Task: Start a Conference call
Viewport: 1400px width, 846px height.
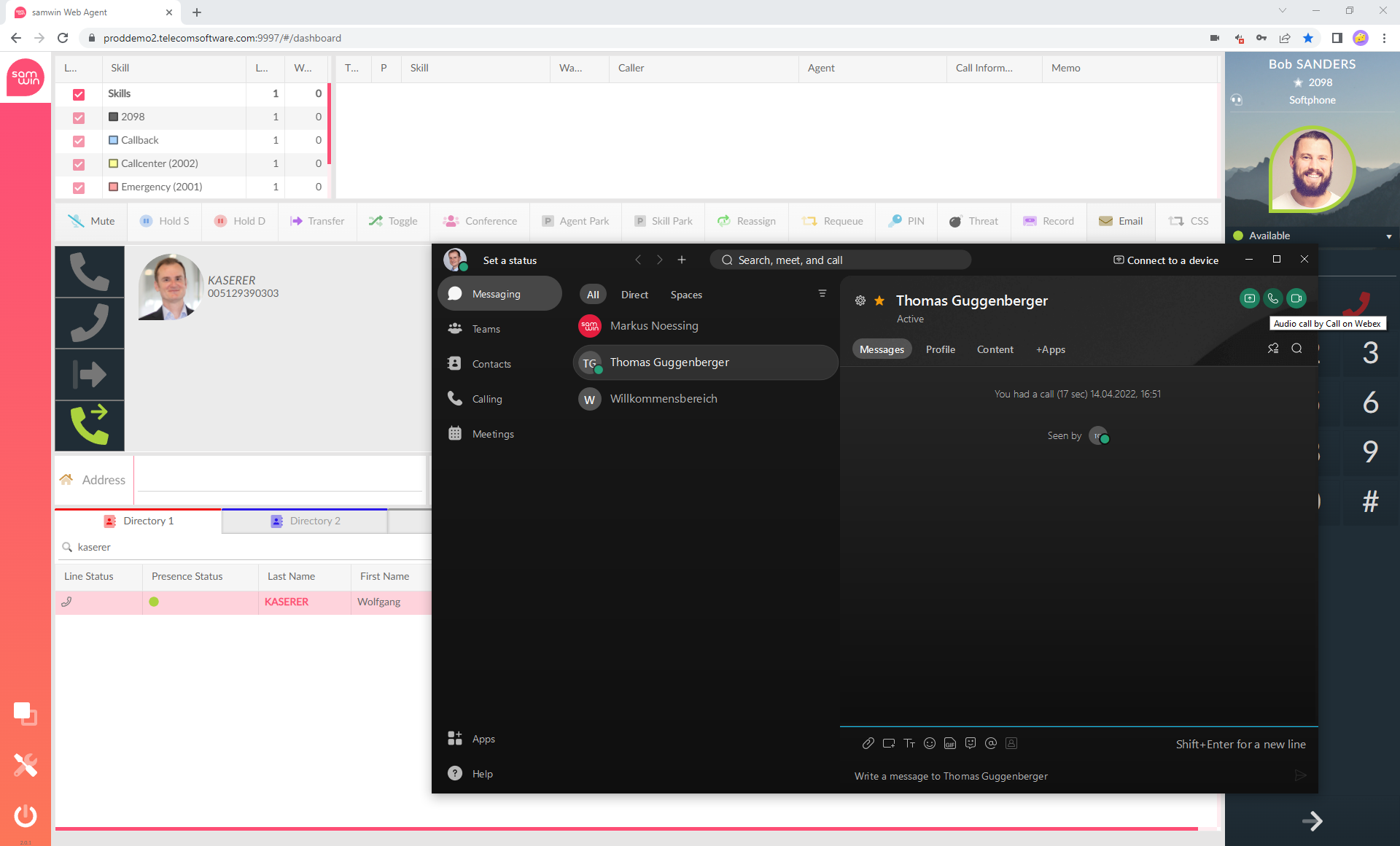Action: point(480,221)
